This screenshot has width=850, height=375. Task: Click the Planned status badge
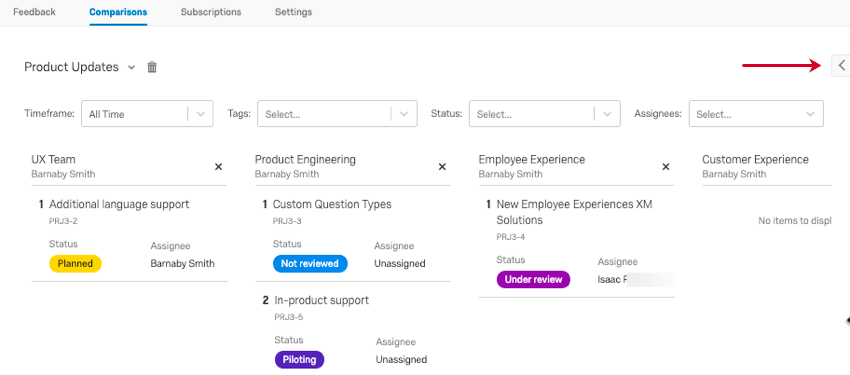click(75, 264)
